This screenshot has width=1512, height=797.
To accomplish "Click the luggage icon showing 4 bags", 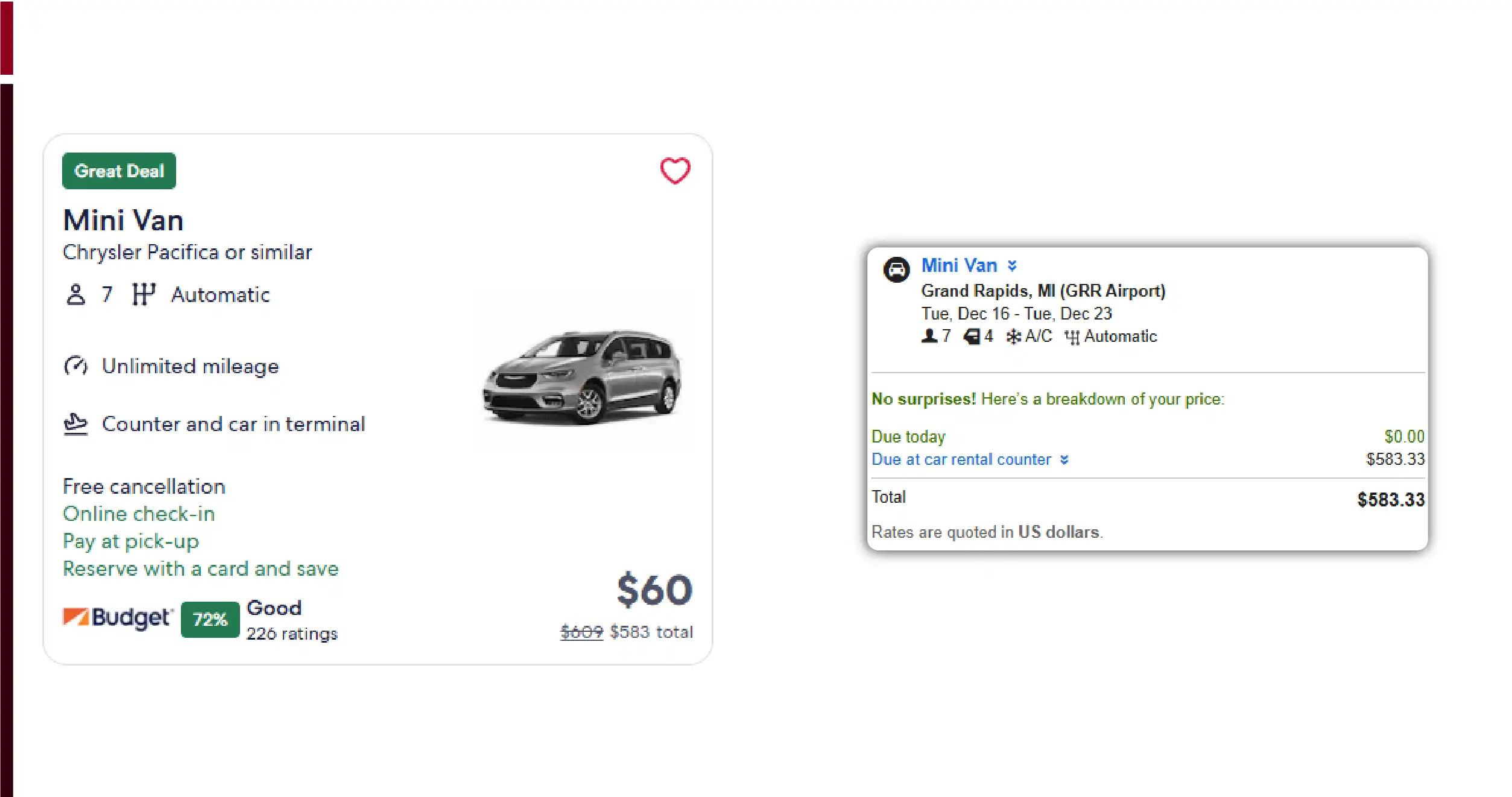I will point(972,336).
